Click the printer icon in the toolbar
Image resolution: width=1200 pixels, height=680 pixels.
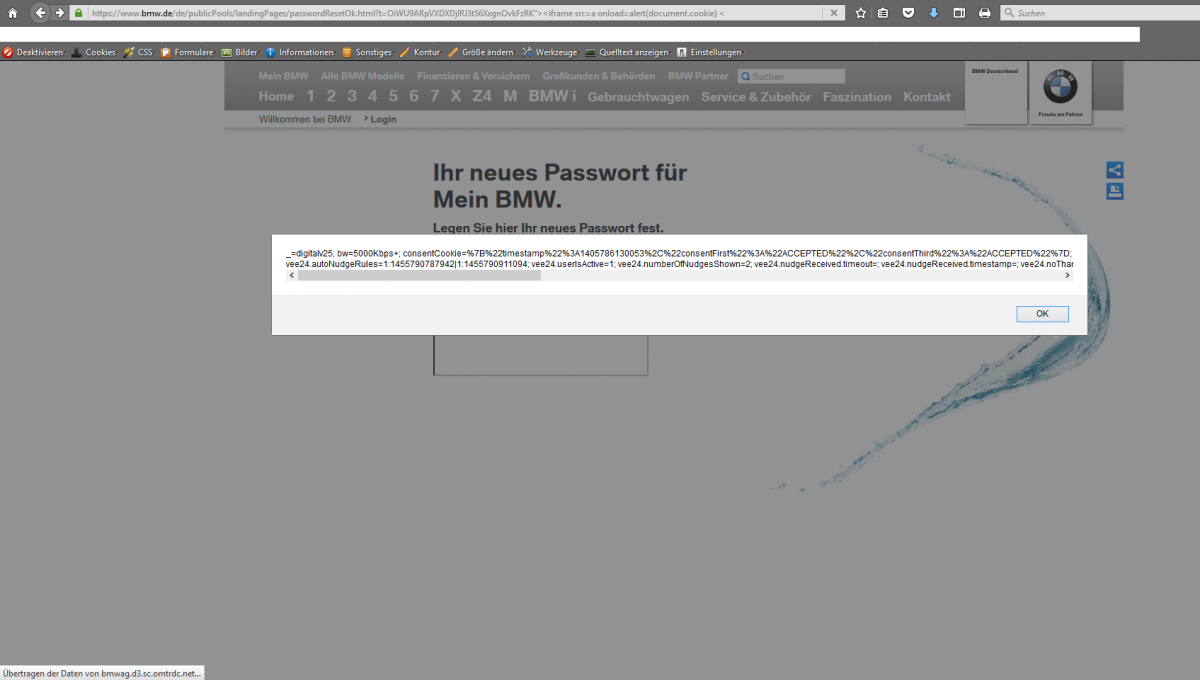pos(985,13)
